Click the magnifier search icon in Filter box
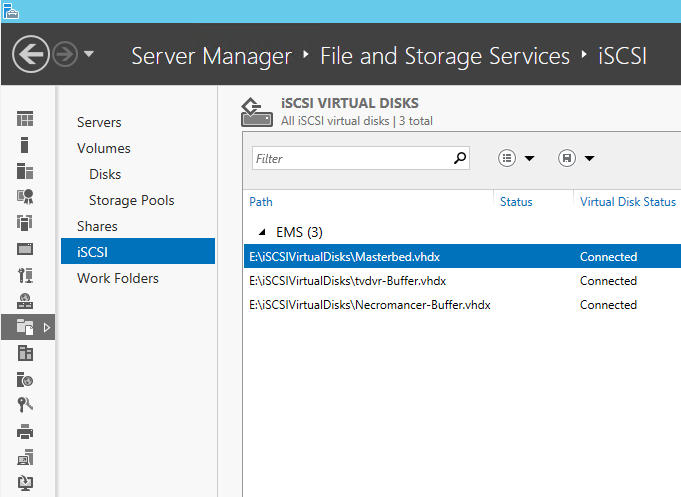681x497 pixels. click(x=460, y=158)
